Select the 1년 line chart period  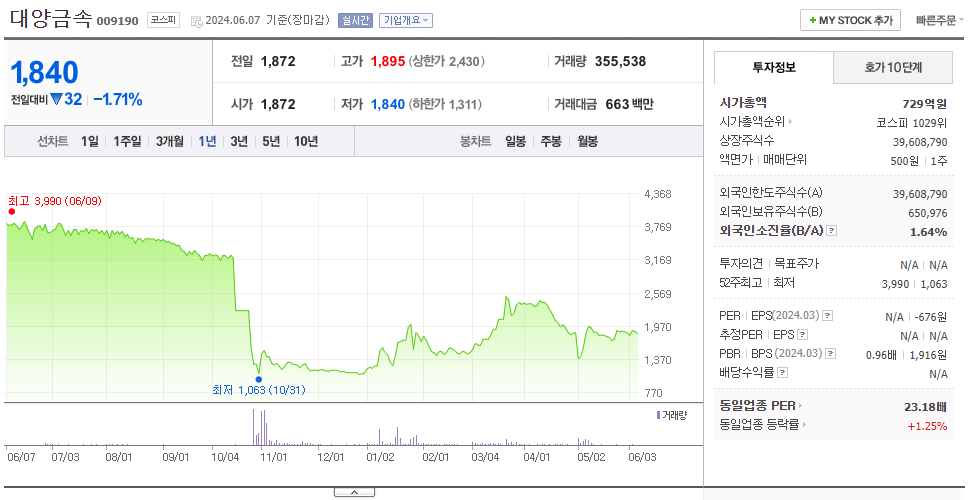(207, 141)
